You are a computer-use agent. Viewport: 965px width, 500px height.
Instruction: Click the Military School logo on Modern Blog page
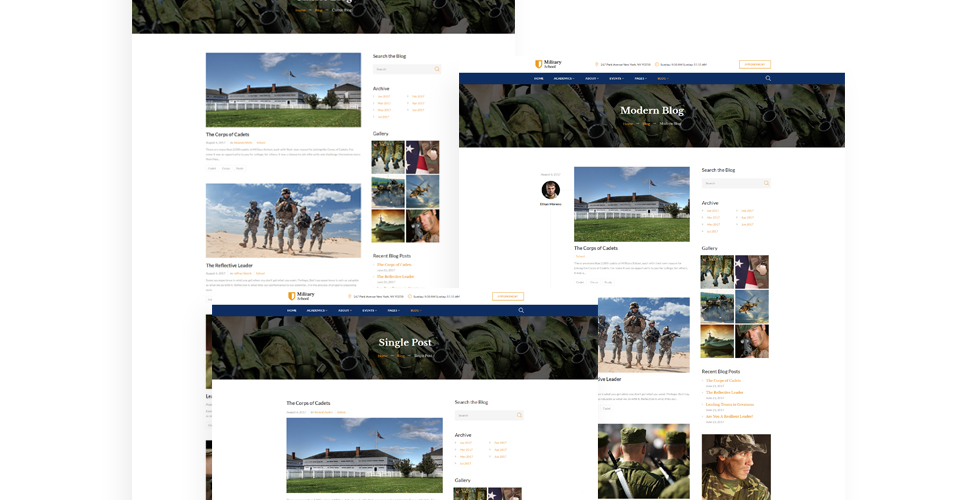(x=548, y=63)
